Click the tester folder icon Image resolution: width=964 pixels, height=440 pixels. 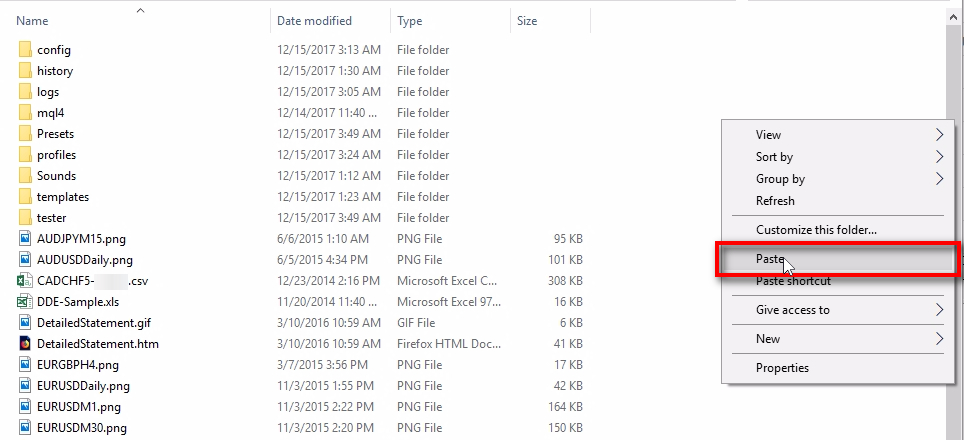[25, 218]
